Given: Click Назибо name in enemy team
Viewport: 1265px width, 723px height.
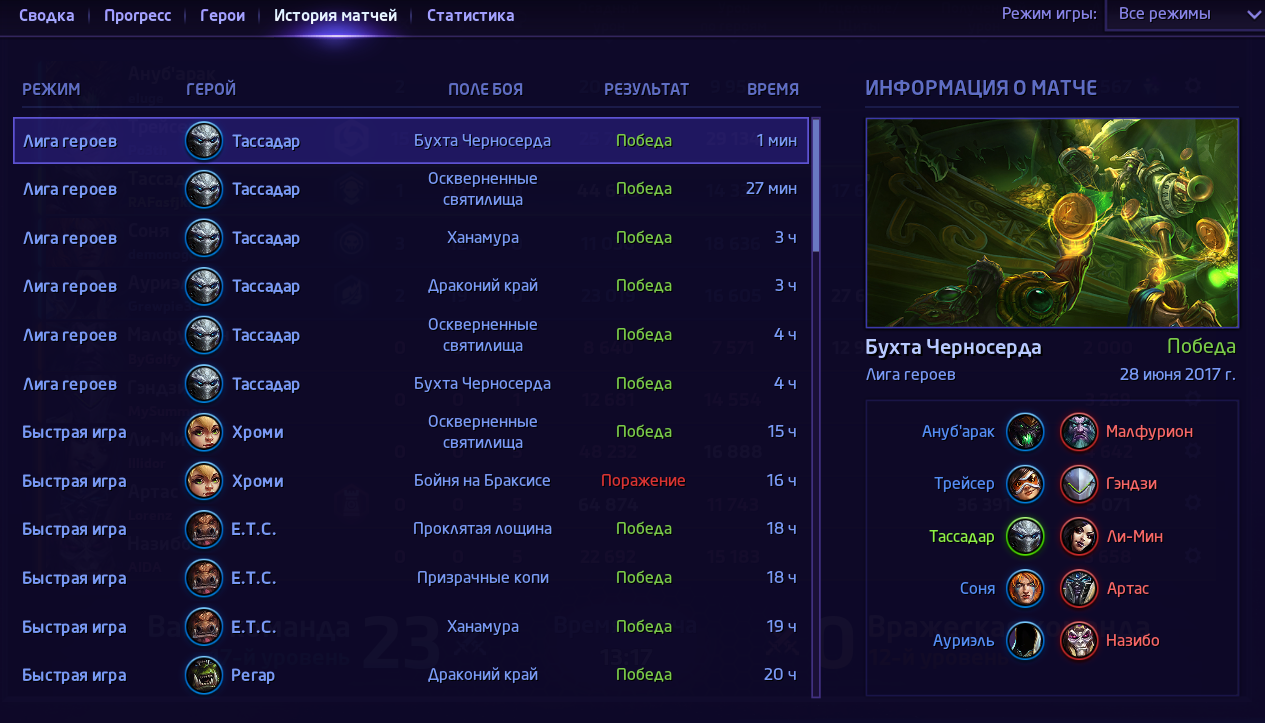Looking at the screenshot, I should [x=1133, y=640].
